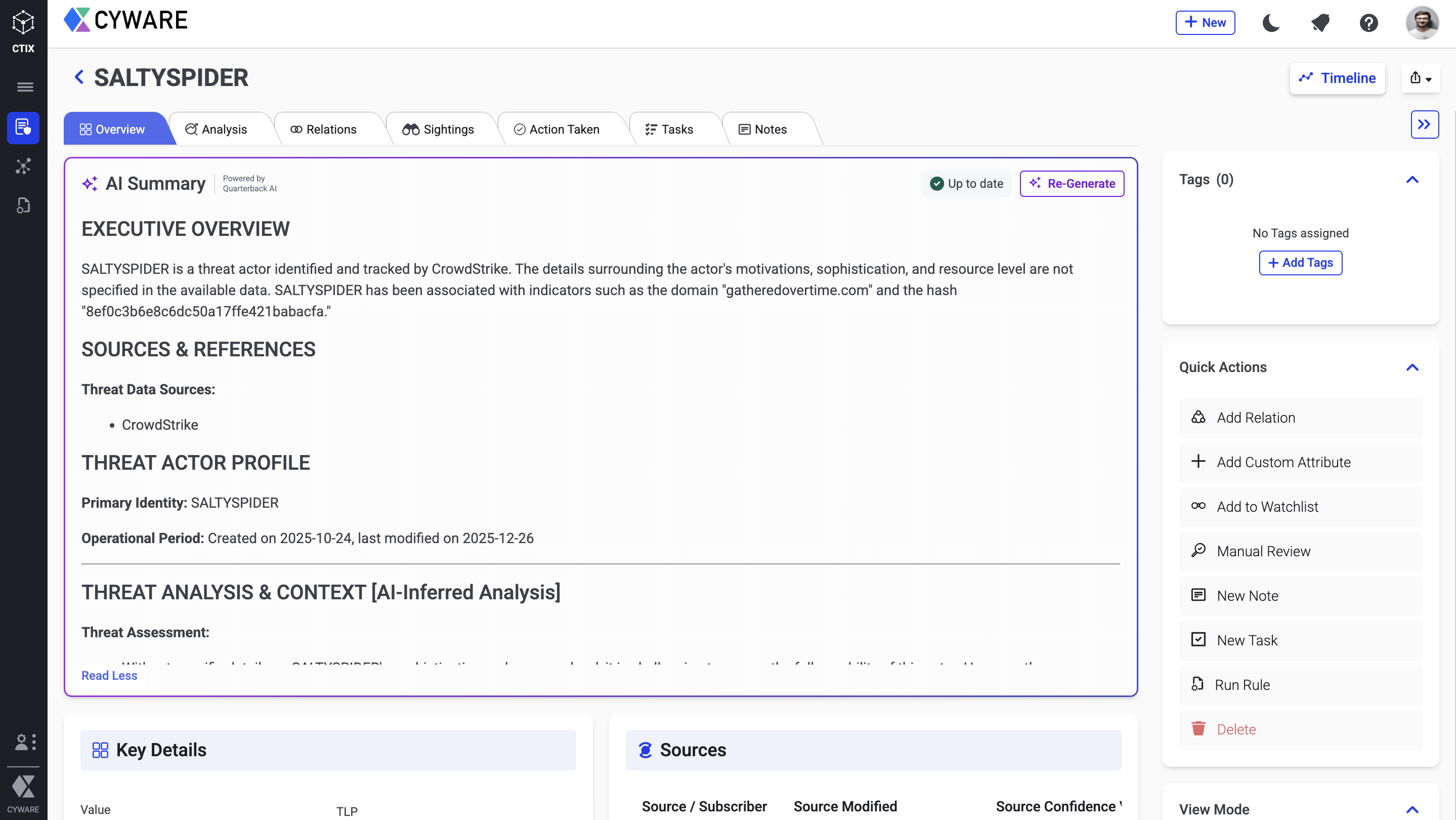Screen dimensions: 1456x820
Task: Open notifications megaphone icon
Action: coord(1320,23)
